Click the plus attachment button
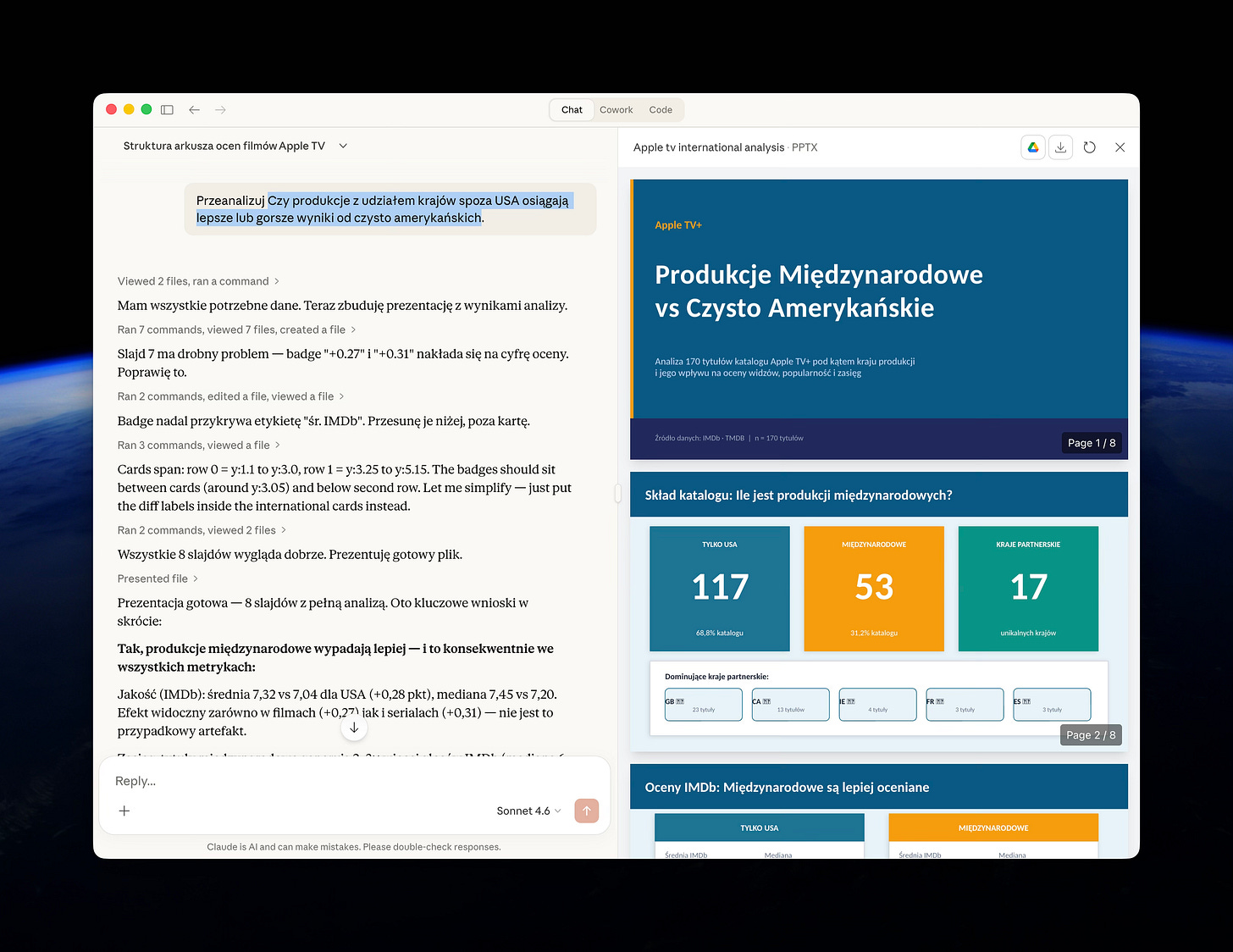The image size is (1233, 952). pyautogui.click(x=124, y=811)
